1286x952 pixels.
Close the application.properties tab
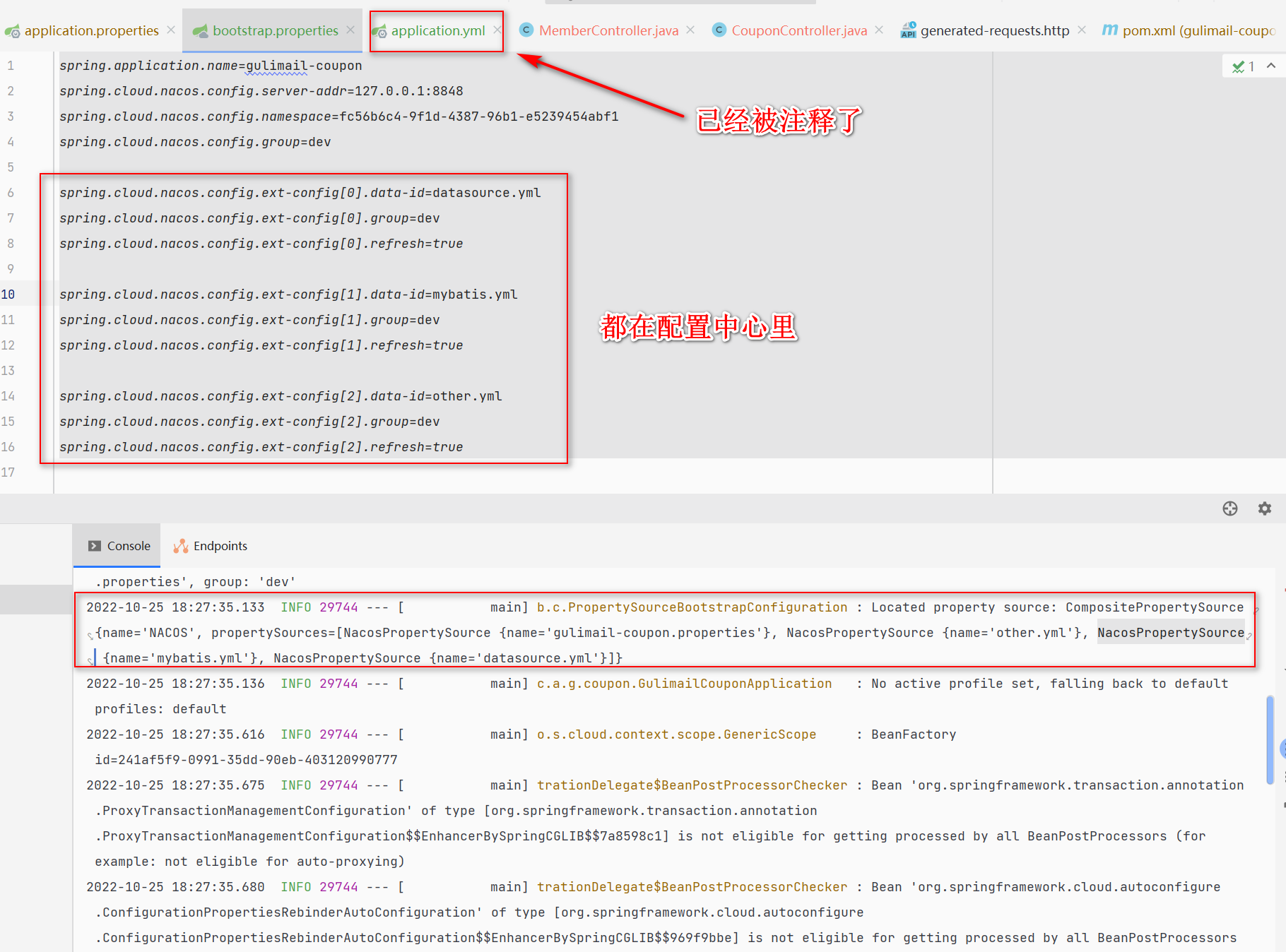[x=171, y=30]
